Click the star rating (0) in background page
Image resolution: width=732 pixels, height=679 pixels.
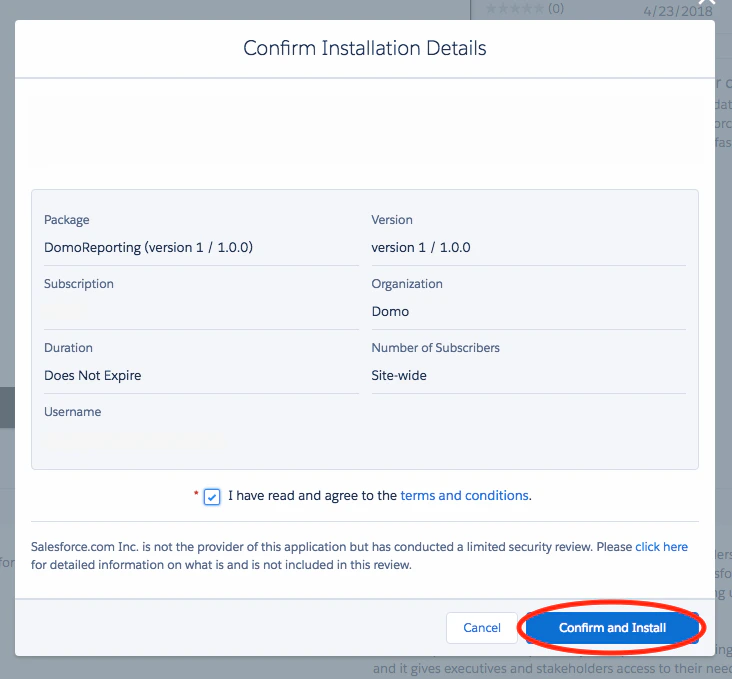(x=525, y=8)
